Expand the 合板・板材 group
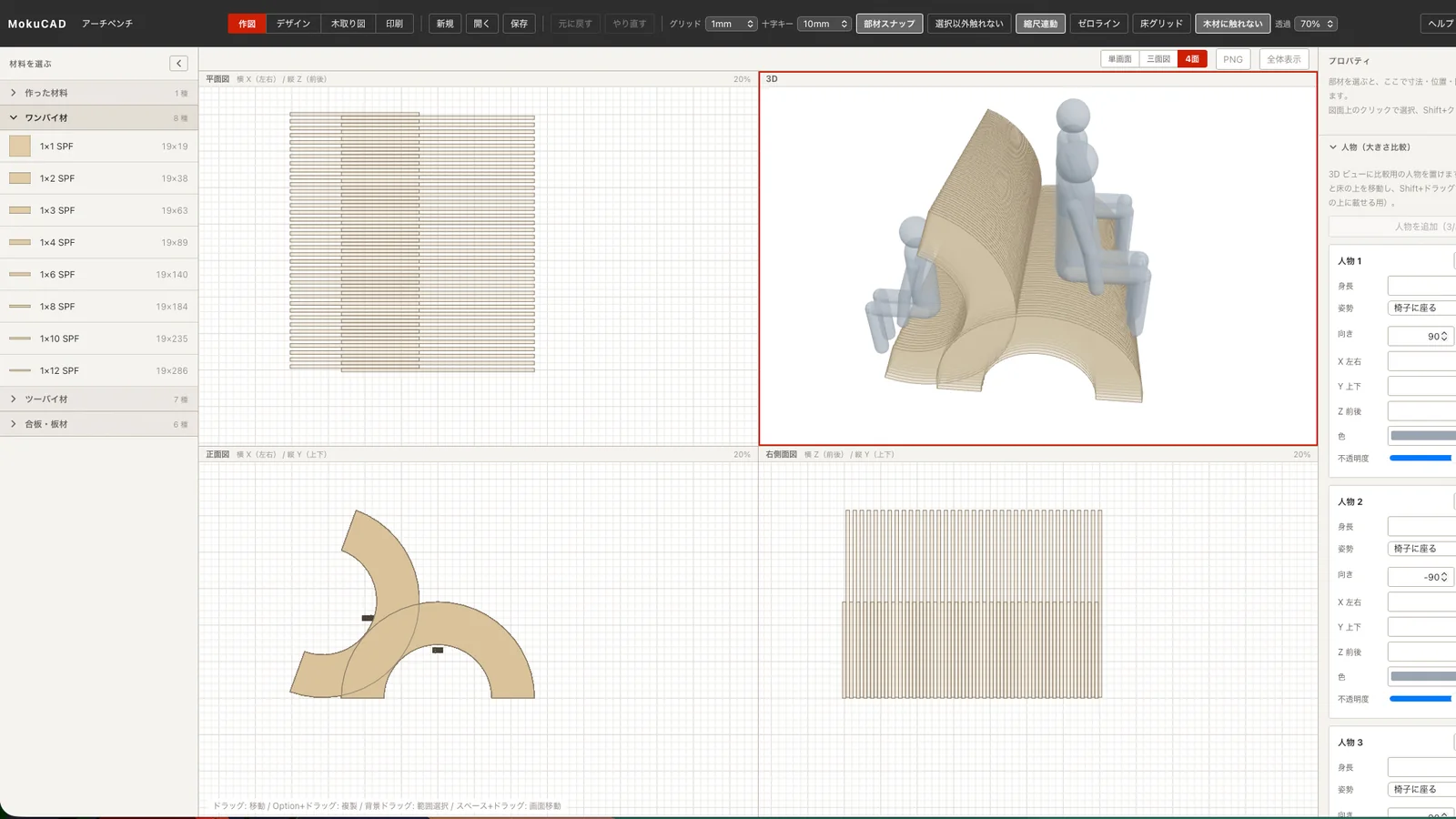 point(99,424)
